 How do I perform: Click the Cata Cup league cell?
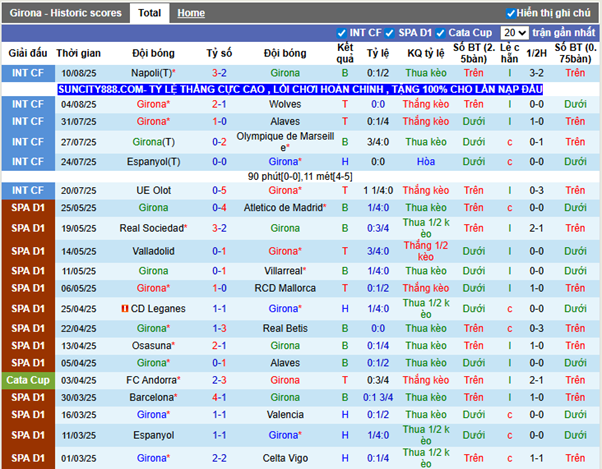point(28,380)
